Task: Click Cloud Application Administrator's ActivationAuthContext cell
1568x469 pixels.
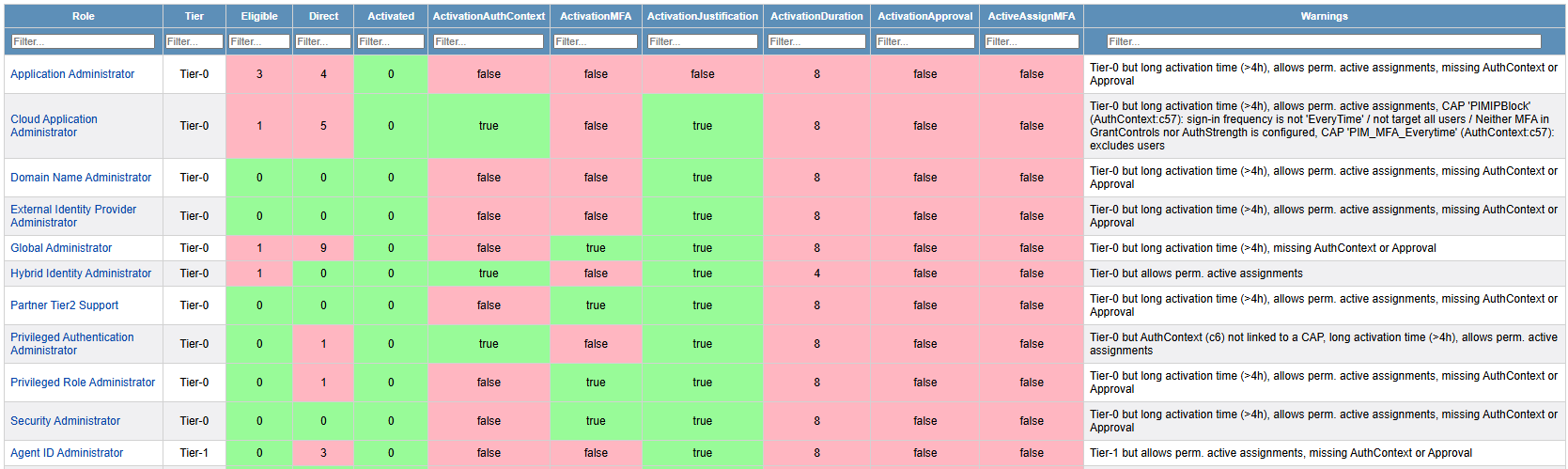Action: [489, 126]
